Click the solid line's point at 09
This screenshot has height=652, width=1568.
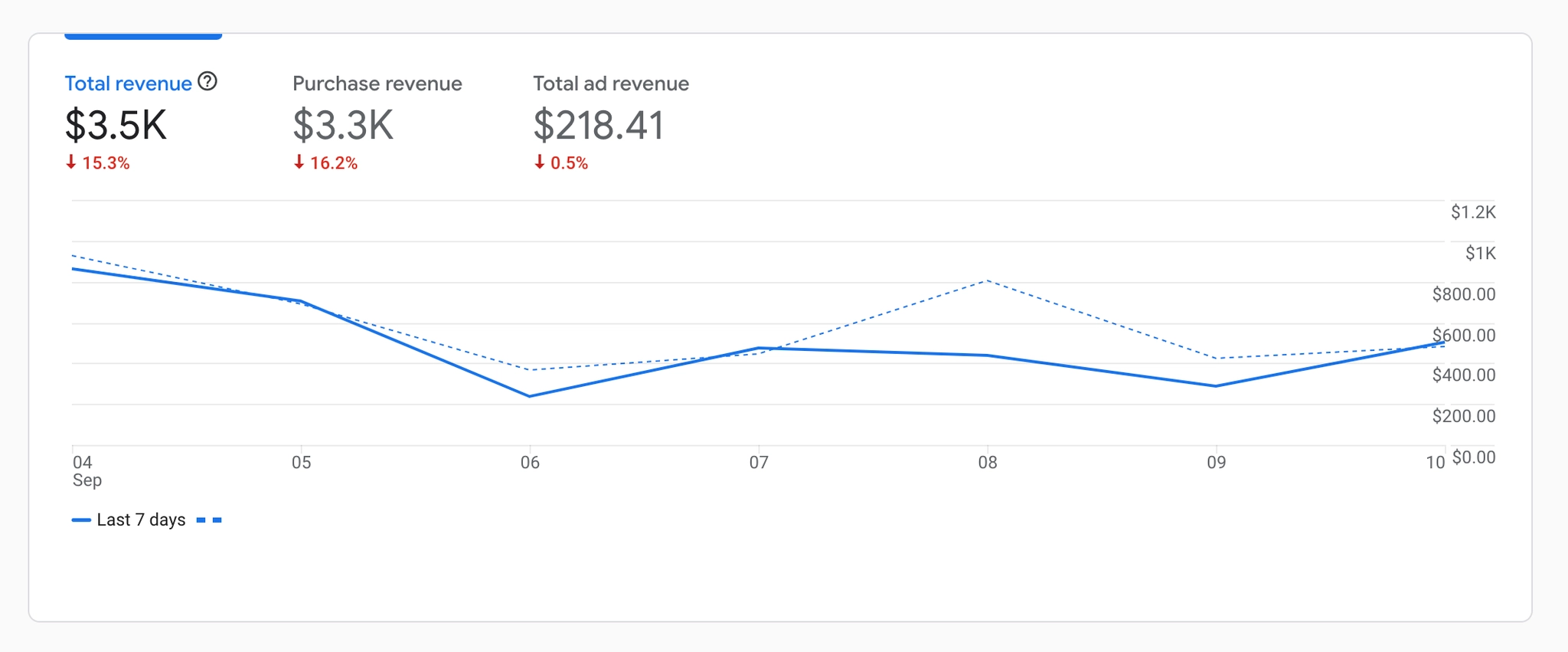tap(1216, 386)
